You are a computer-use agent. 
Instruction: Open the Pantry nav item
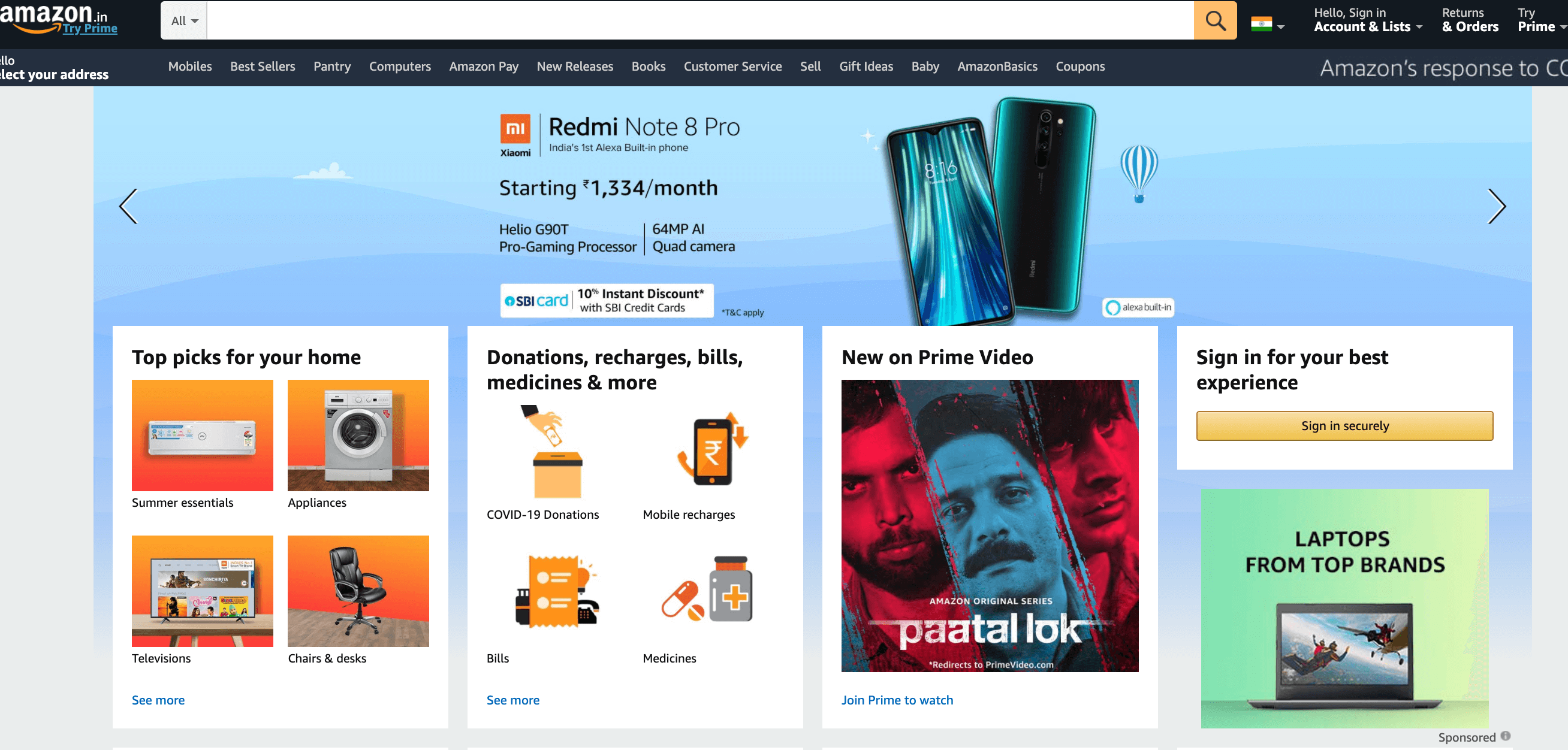tap(331, 66)
